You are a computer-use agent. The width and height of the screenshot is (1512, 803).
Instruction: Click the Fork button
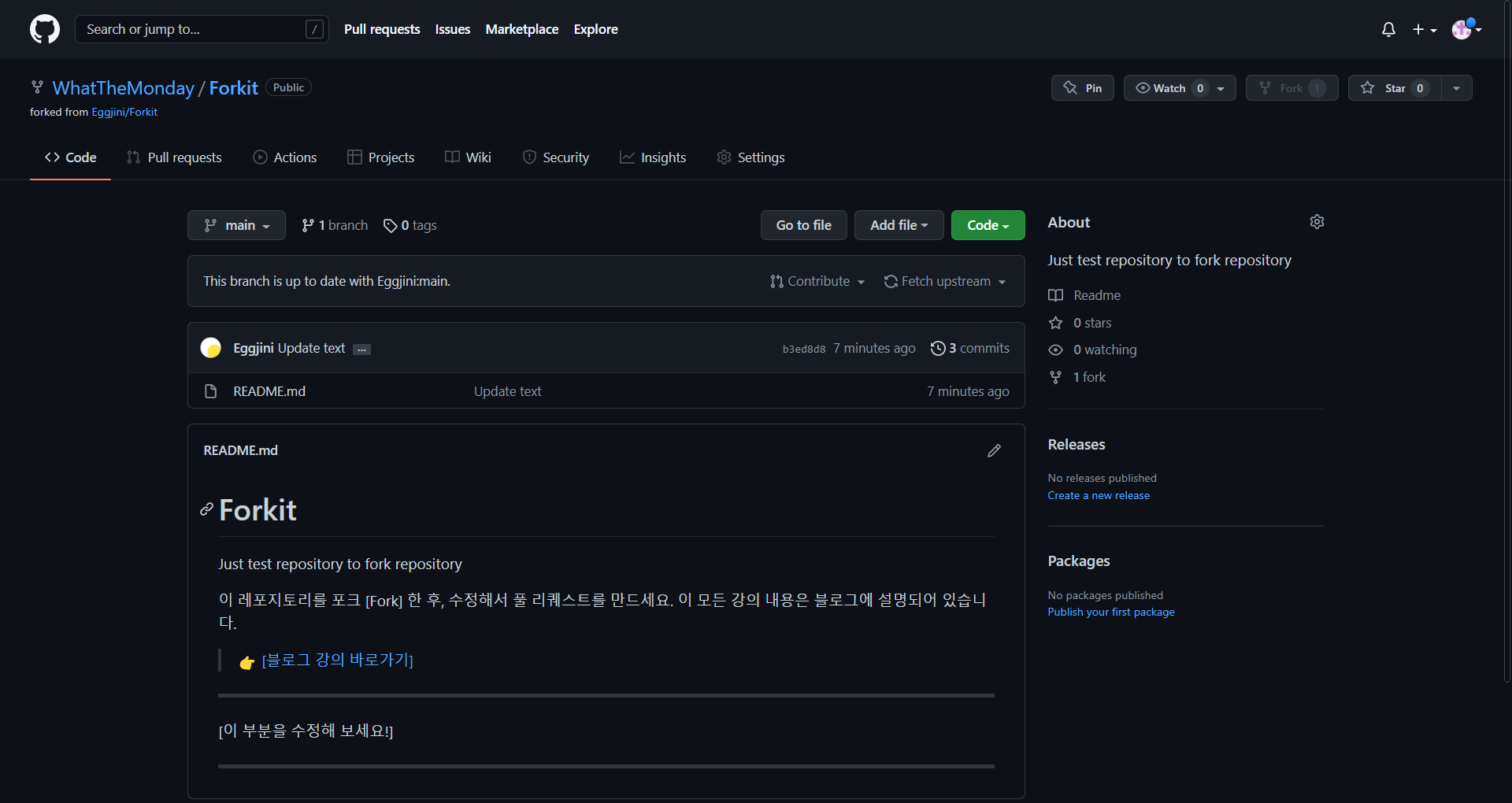[1291, 87]
